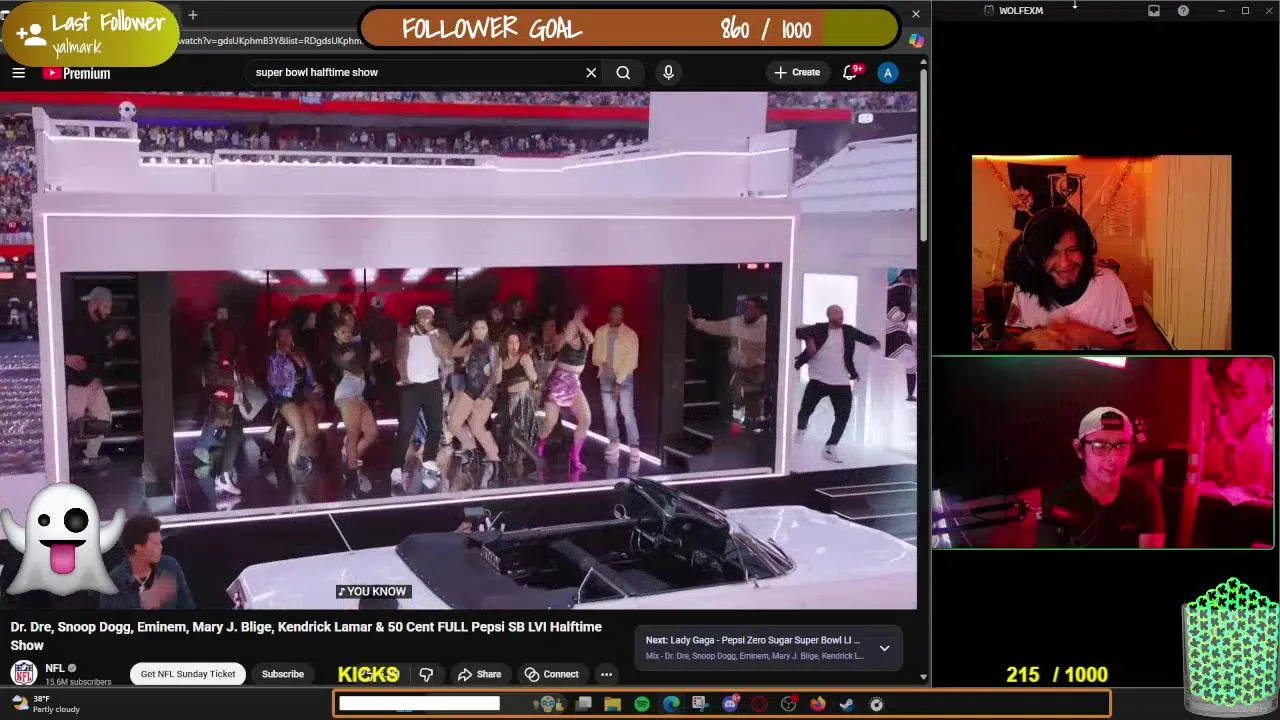Go to YouTube Premium home logo

pos(77,73)
